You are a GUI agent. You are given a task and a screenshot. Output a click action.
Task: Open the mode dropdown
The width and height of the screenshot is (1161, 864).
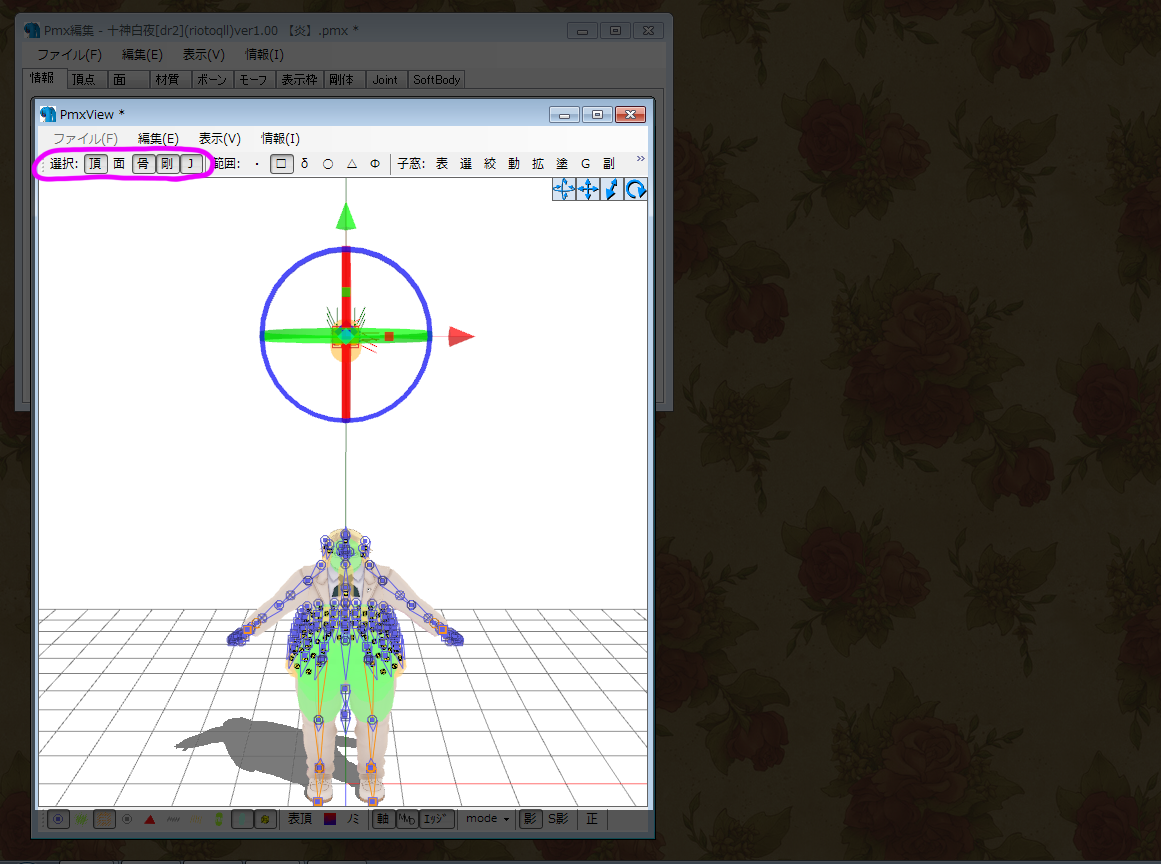point(488,819)
